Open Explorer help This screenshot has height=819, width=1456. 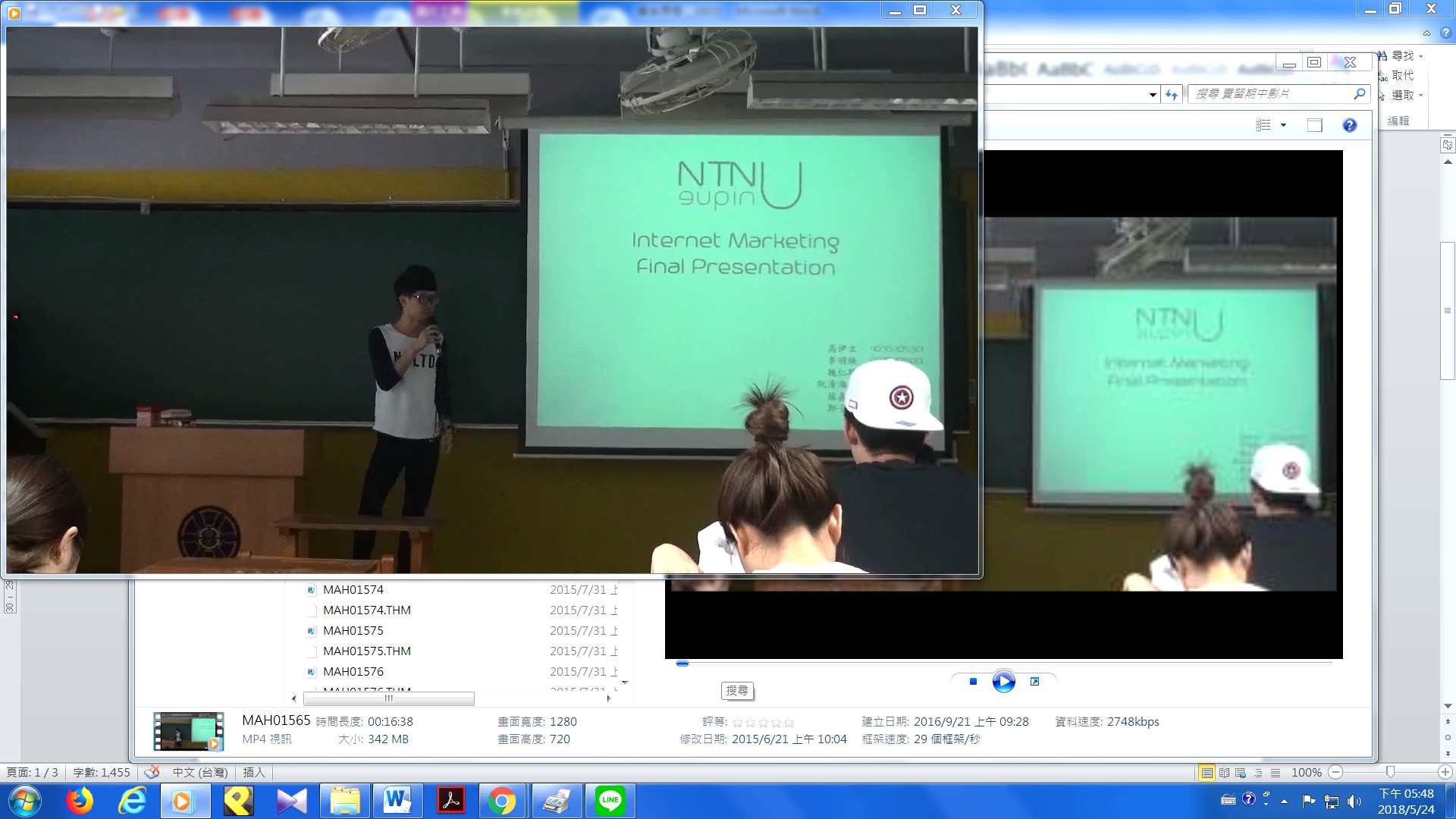(1350, 125)
